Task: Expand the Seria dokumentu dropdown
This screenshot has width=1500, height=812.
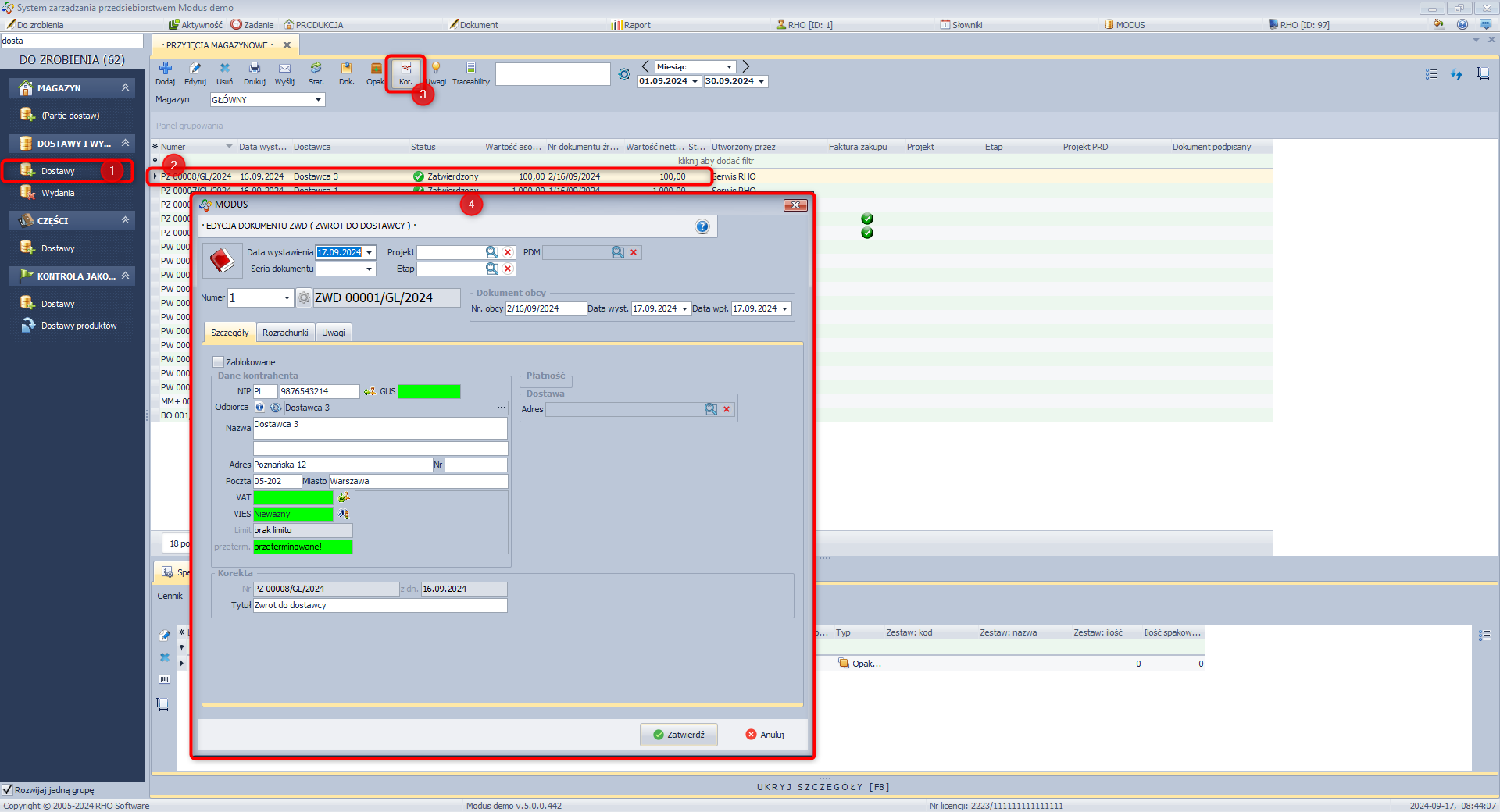Action: click(x=369, y=269)
